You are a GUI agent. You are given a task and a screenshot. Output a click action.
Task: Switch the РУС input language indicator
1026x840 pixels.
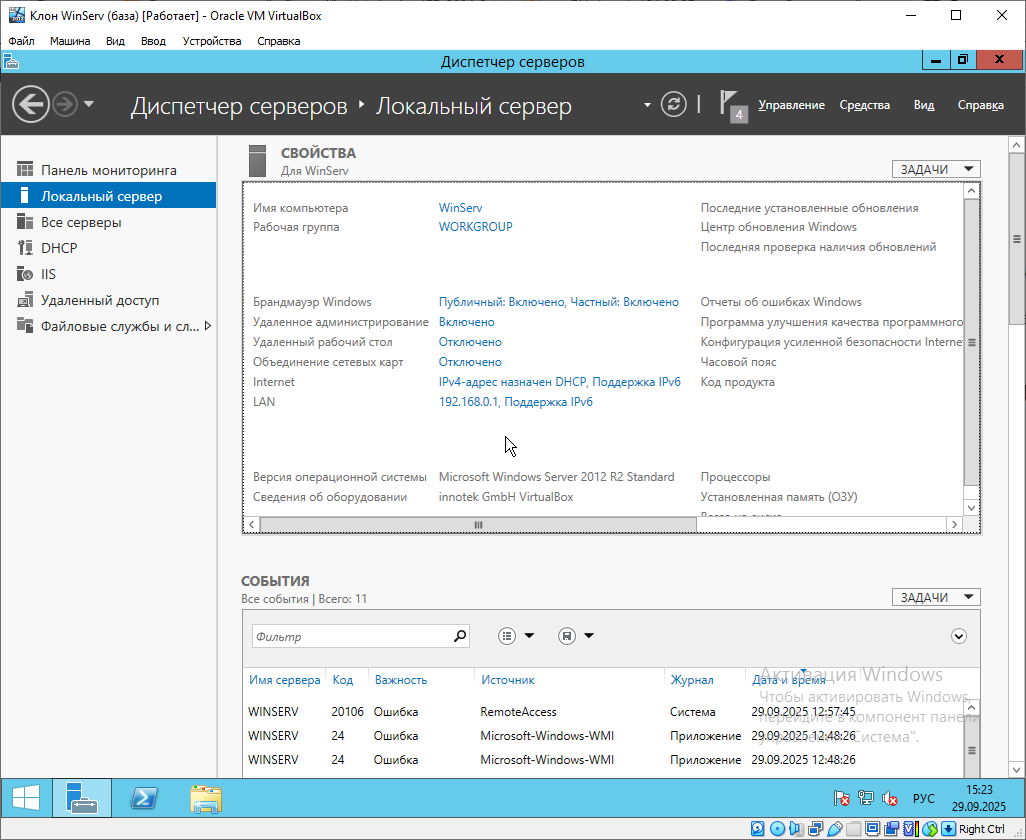coord(923,798)
